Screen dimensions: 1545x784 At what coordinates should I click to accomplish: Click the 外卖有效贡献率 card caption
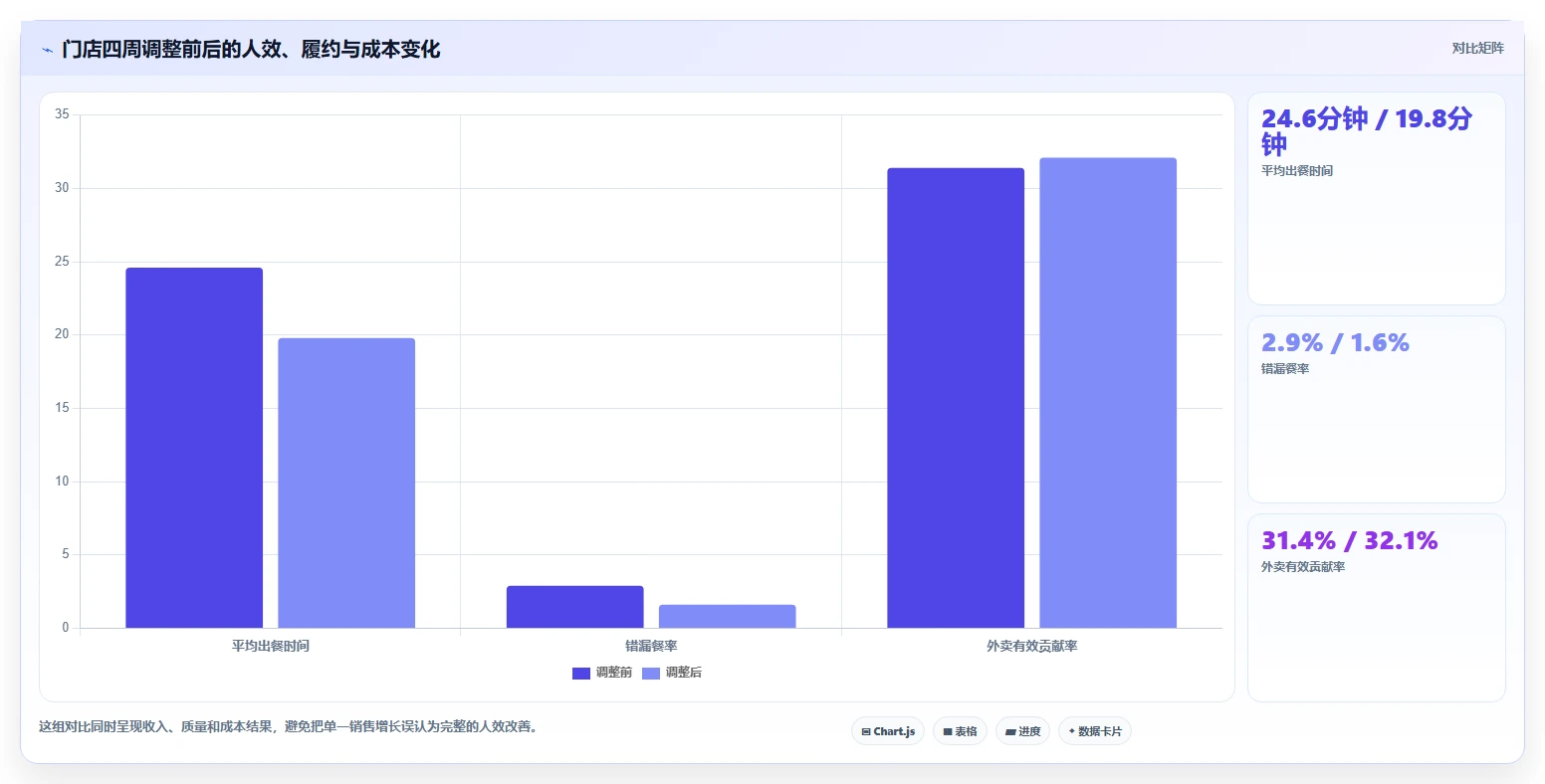click(x=1303, y=567)
